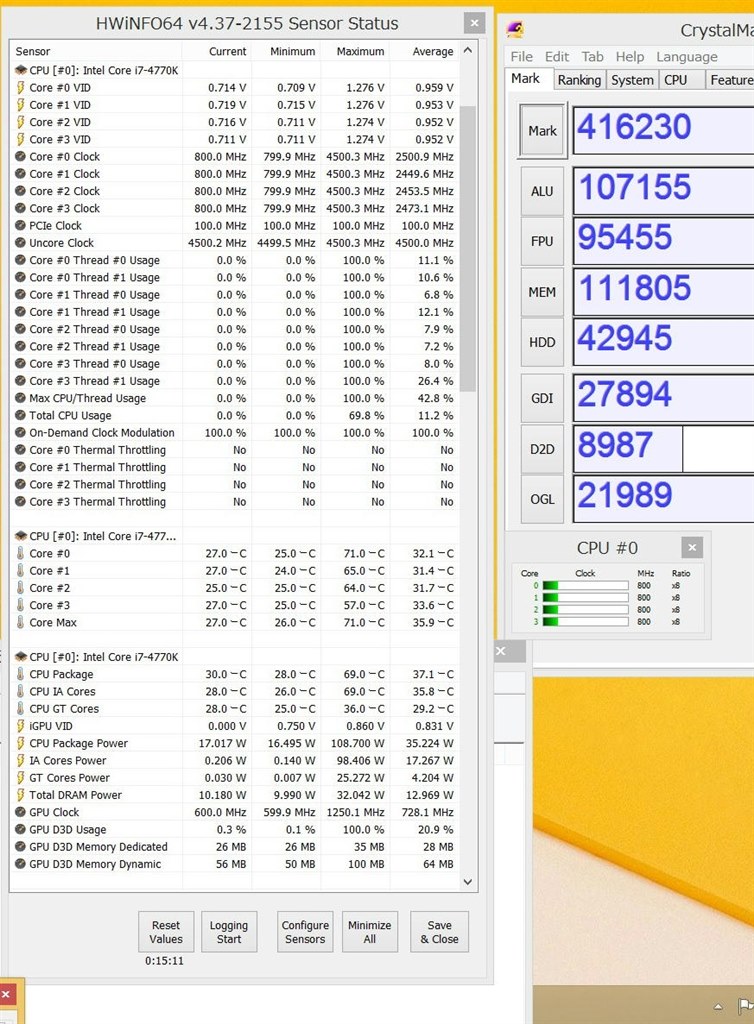Click the elapsed time 0:15:11

(165, 961)
